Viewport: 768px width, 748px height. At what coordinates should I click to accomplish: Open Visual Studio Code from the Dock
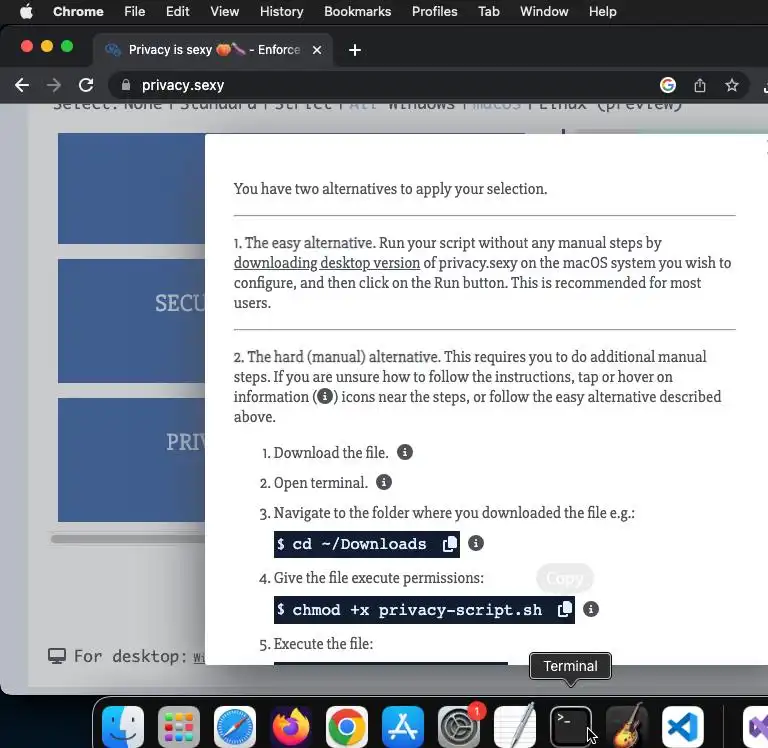click(x=683, y=726)
